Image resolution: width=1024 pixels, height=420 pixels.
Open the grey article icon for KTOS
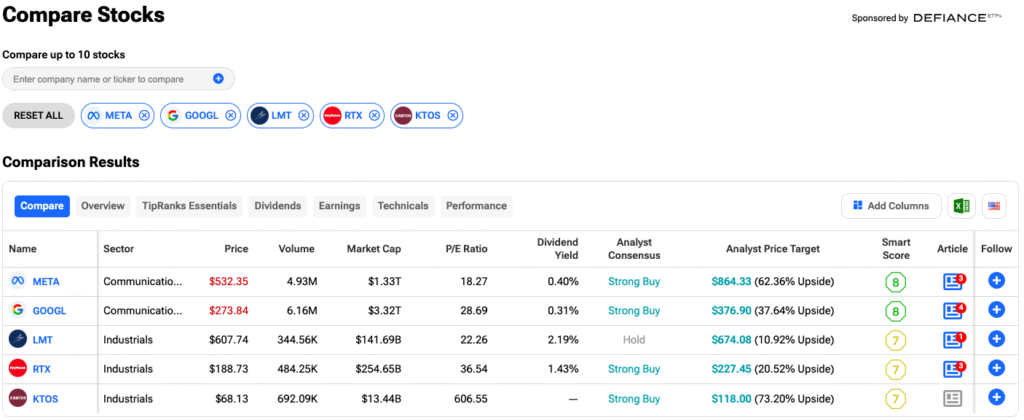(952, 398)
